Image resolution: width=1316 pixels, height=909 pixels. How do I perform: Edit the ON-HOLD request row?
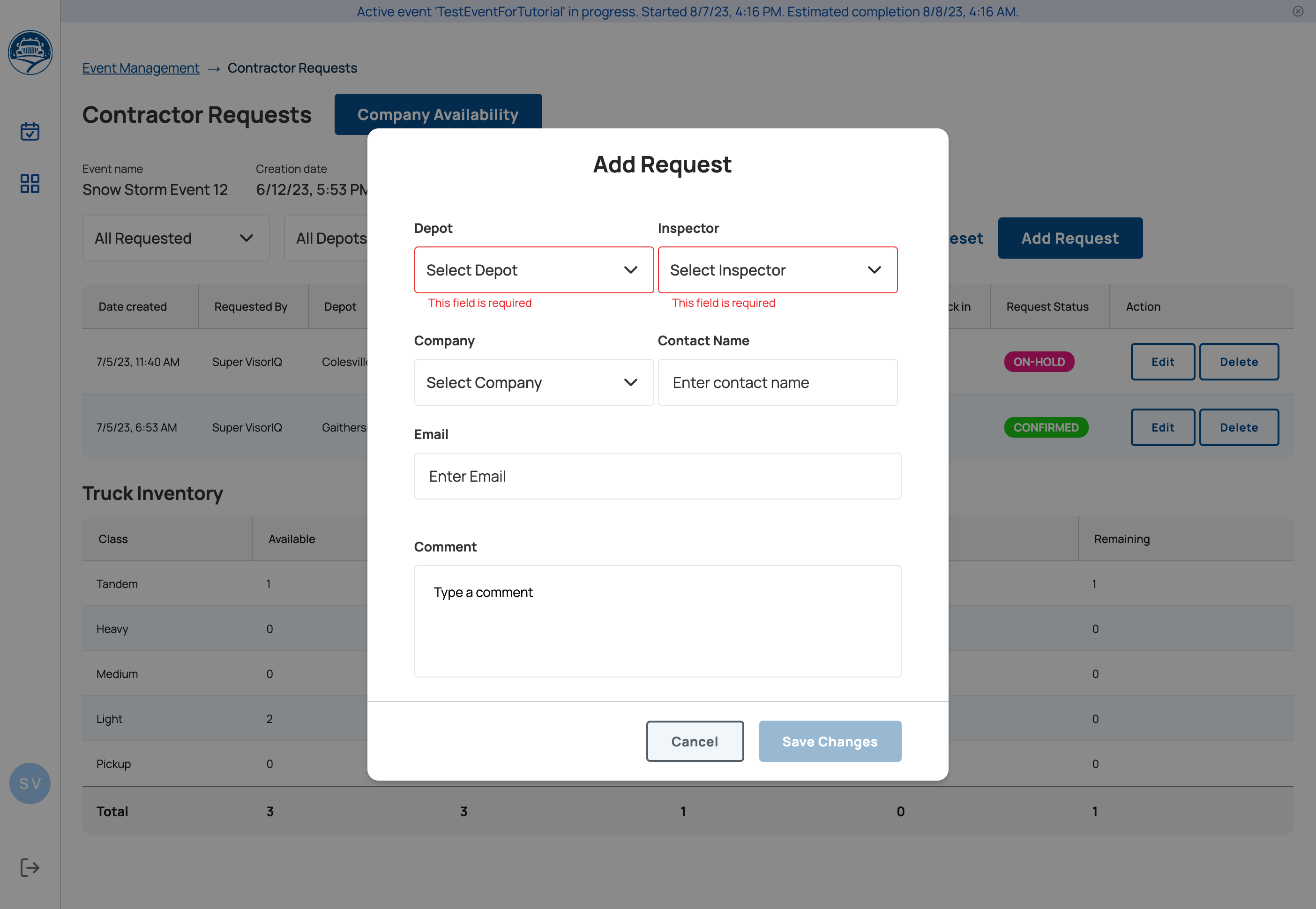1162,362
